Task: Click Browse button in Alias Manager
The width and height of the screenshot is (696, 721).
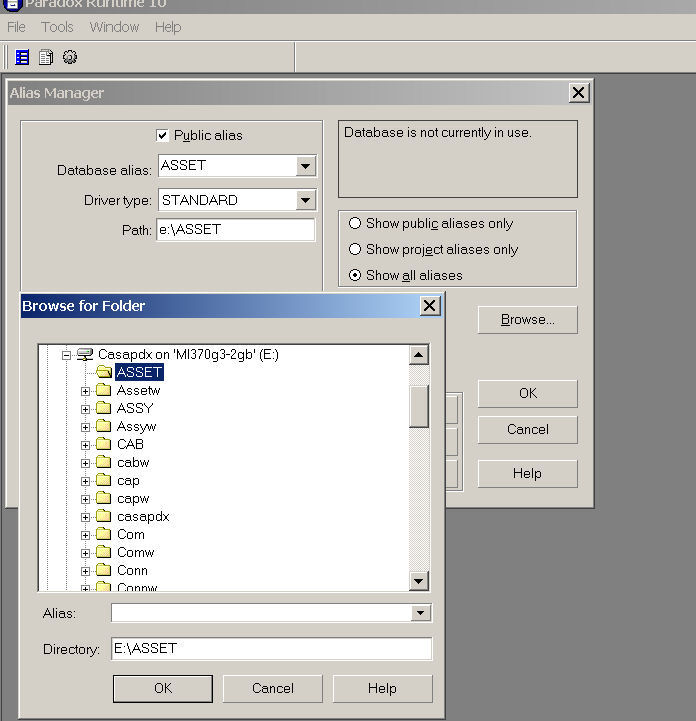Action: pos(528,320)
